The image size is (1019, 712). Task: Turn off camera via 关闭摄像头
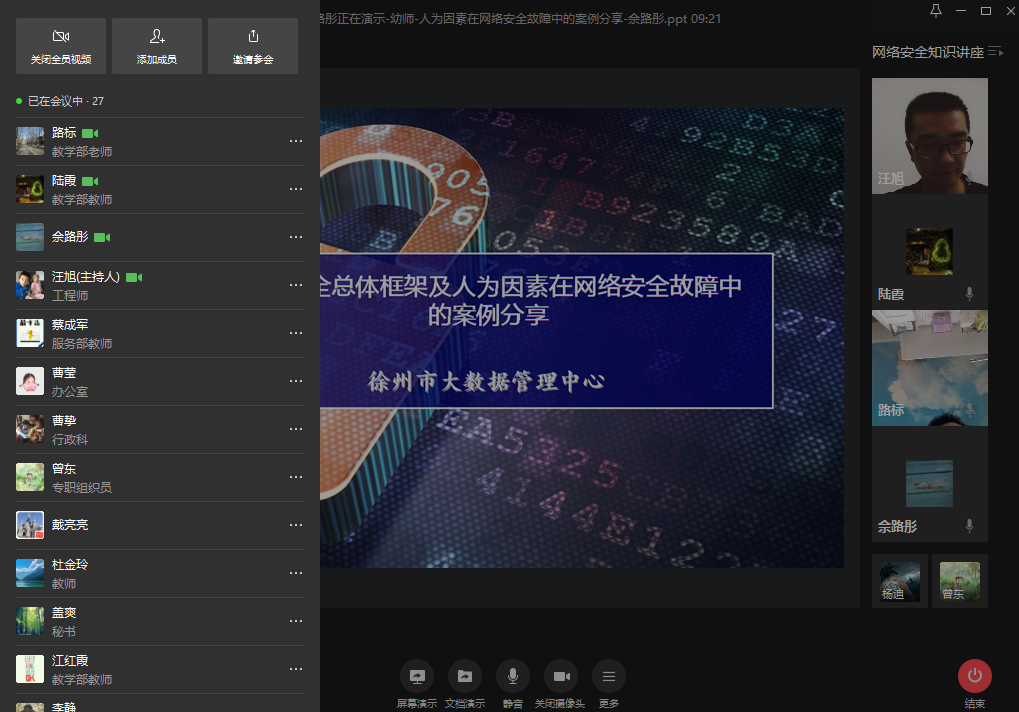561,677
